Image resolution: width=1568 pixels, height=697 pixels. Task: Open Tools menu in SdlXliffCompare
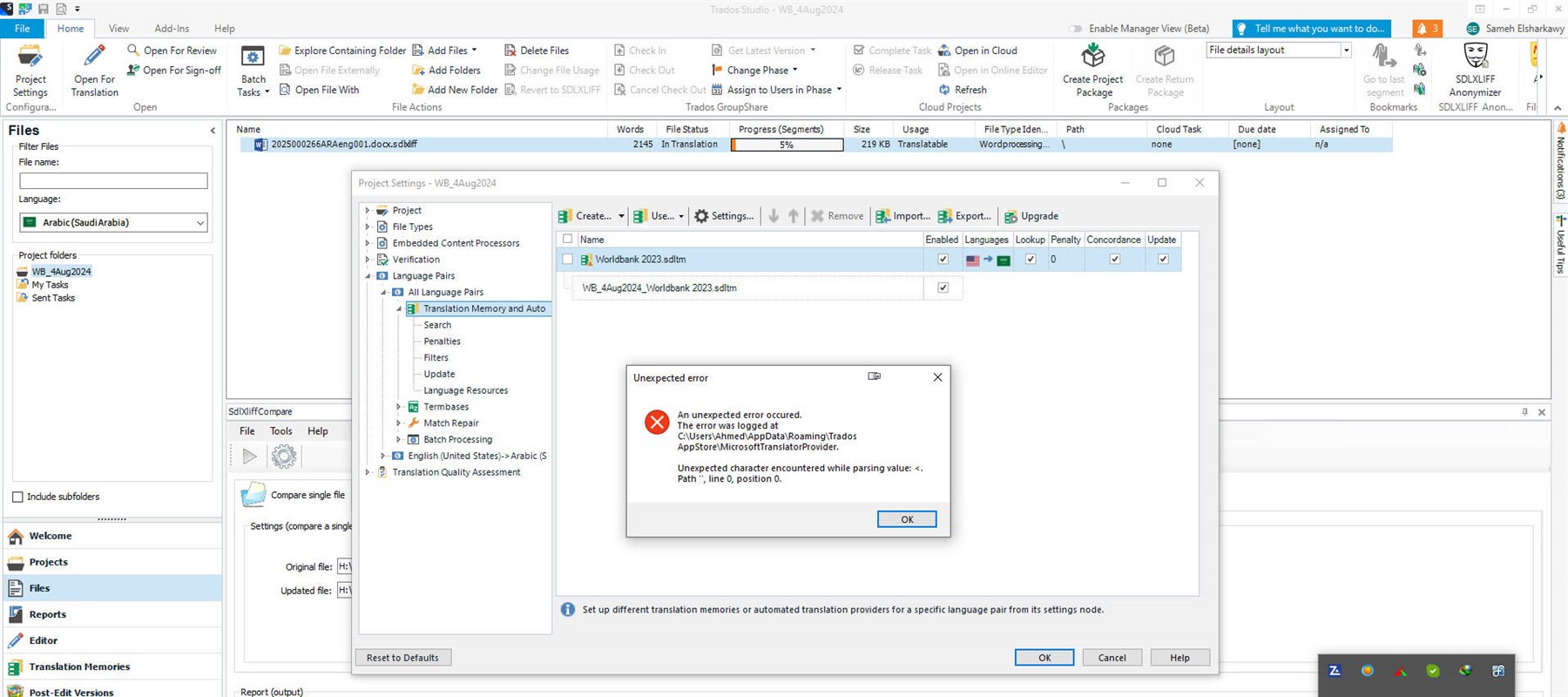tap(281, 431)
